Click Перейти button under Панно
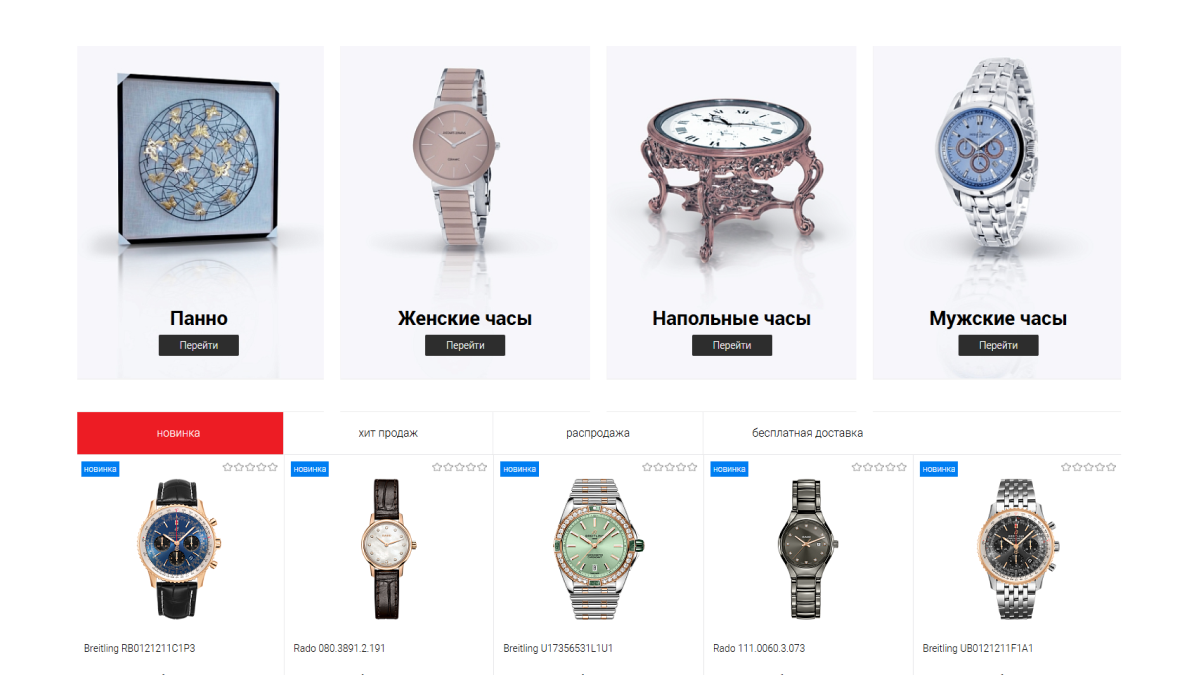The height and width of the screenshot is (675, 1200). (x=198, y=345)
